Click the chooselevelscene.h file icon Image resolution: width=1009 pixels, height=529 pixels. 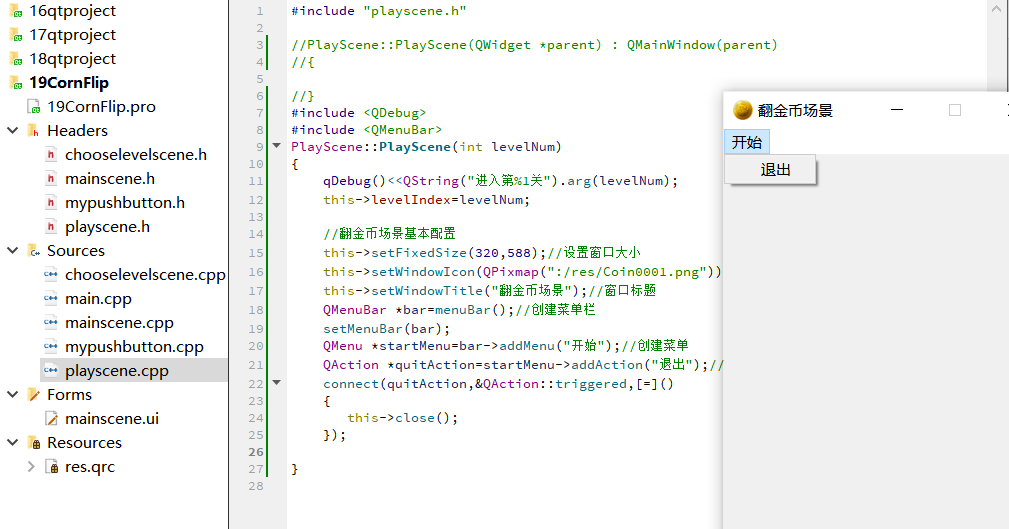[51, 154]
